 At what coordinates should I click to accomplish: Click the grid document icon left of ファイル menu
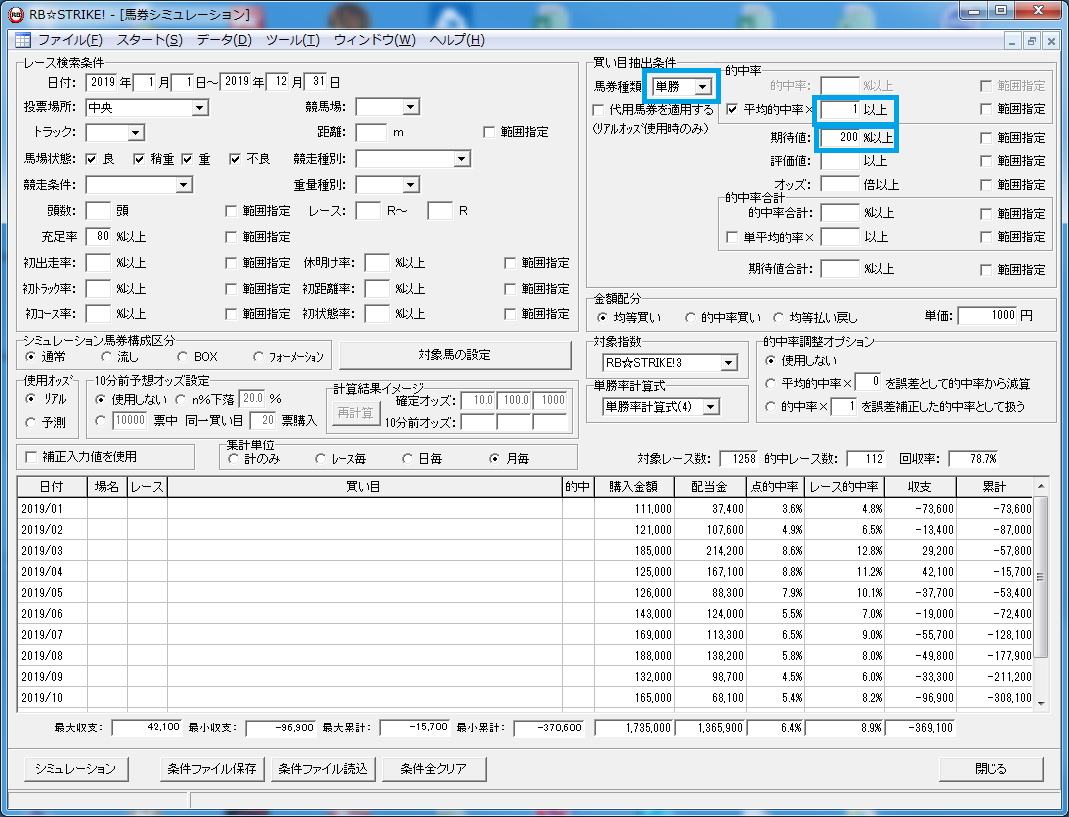(x=22, y=40)
